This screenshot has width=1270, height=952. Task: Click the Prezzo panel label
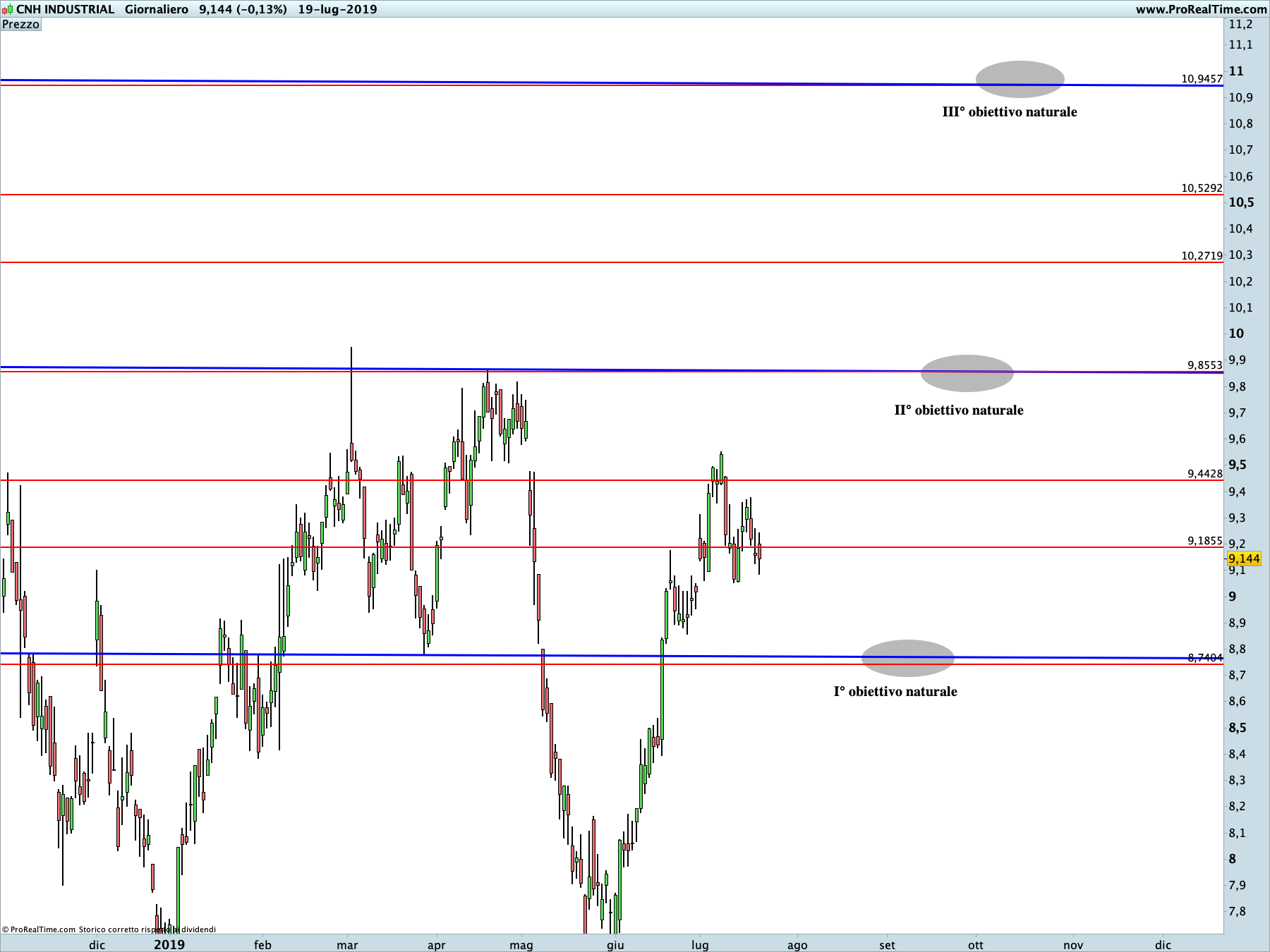(x=21, y=25)
